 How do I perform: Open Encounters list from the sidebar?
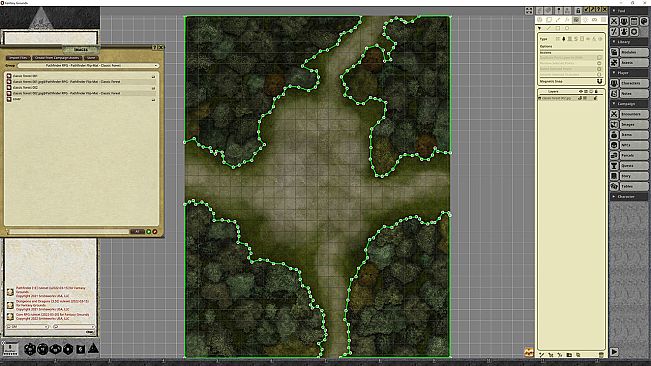(634, 114)
